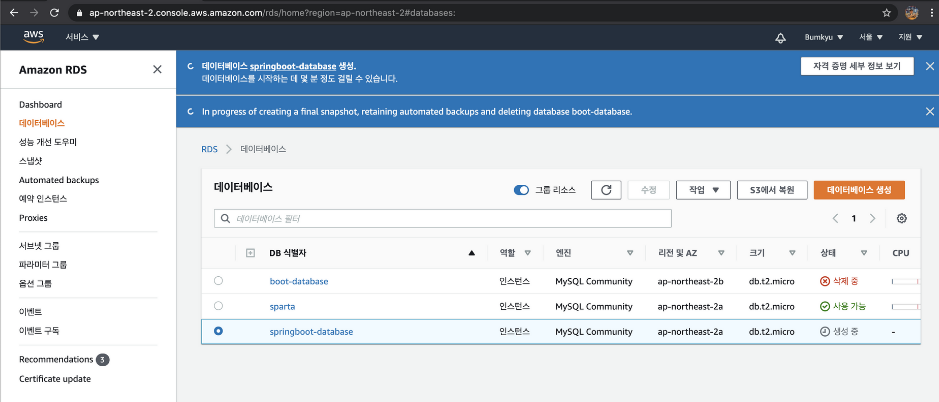Image resolution: width=939 pixels, height=402 pixels.
Task: Sort by 역할 column arrow
Action: tap(528, 253)
